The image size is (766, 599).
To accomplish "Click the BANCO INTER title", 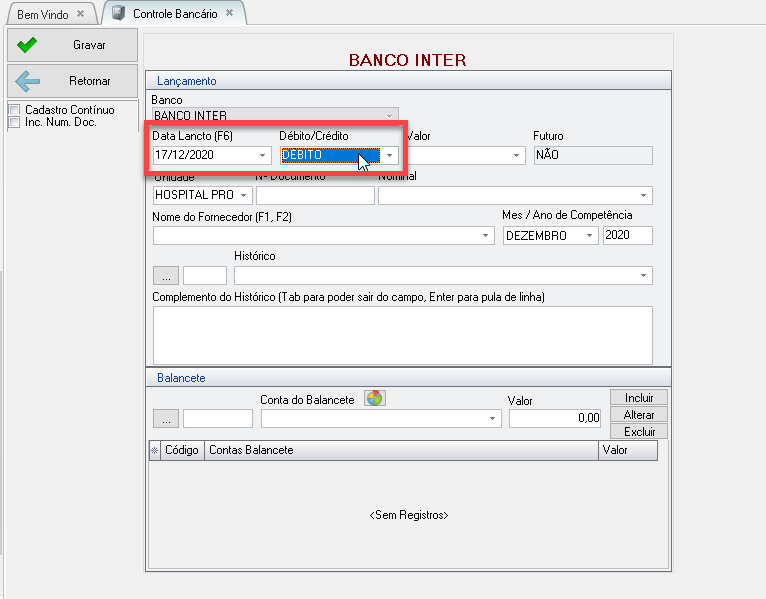I will tap(407, 60).
